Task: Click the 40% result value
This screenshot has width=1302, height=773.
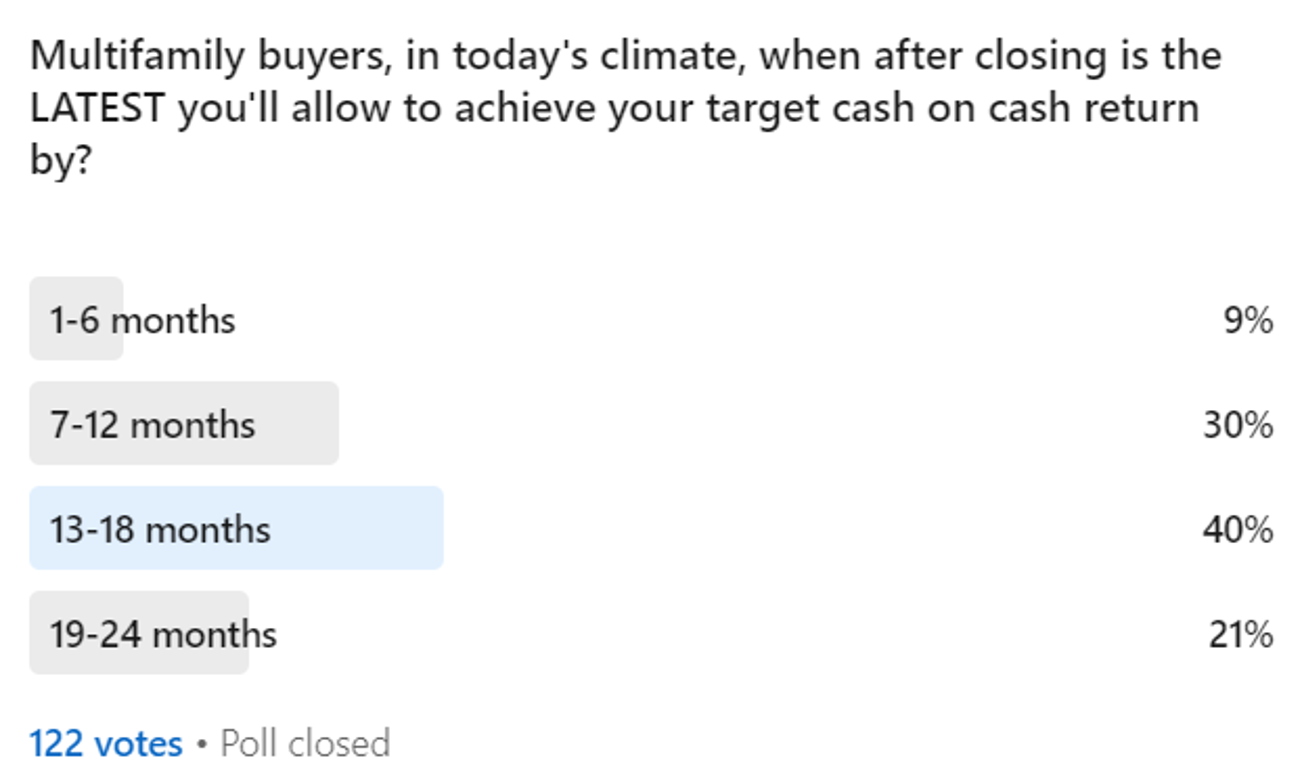Action: point(1237,529)
